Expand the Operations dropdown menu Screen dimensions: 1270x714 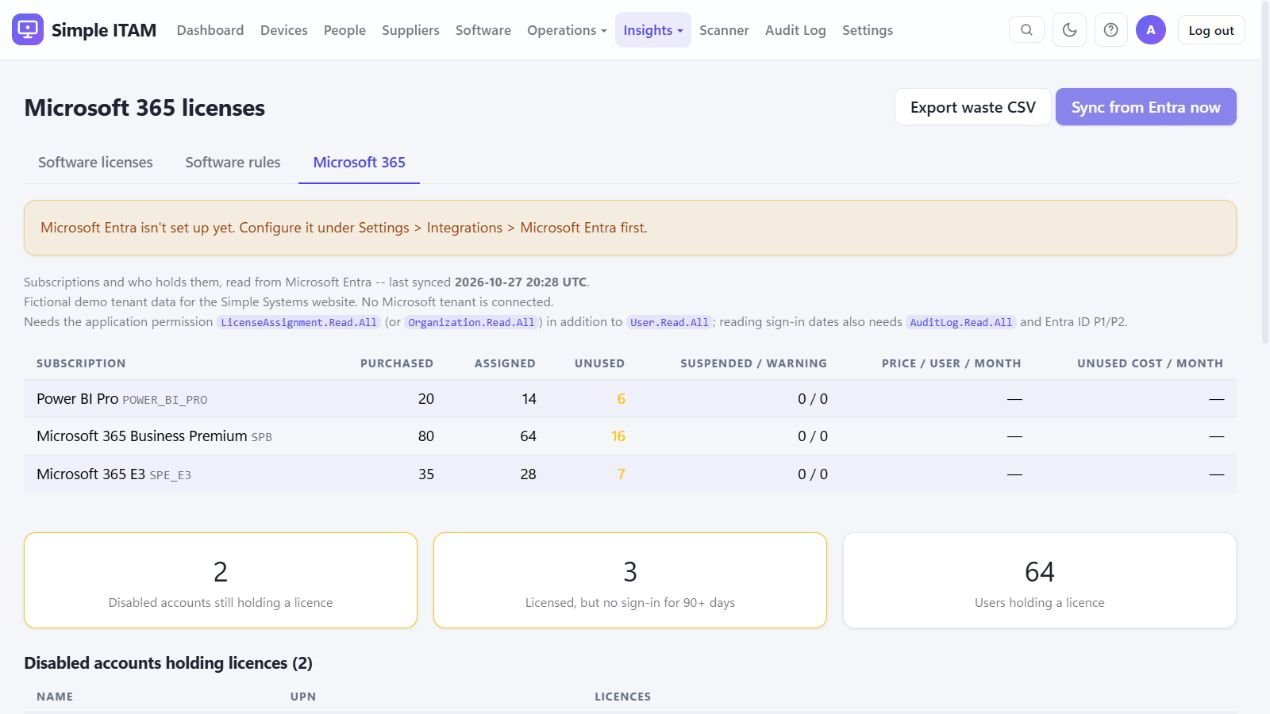(567, 30)
